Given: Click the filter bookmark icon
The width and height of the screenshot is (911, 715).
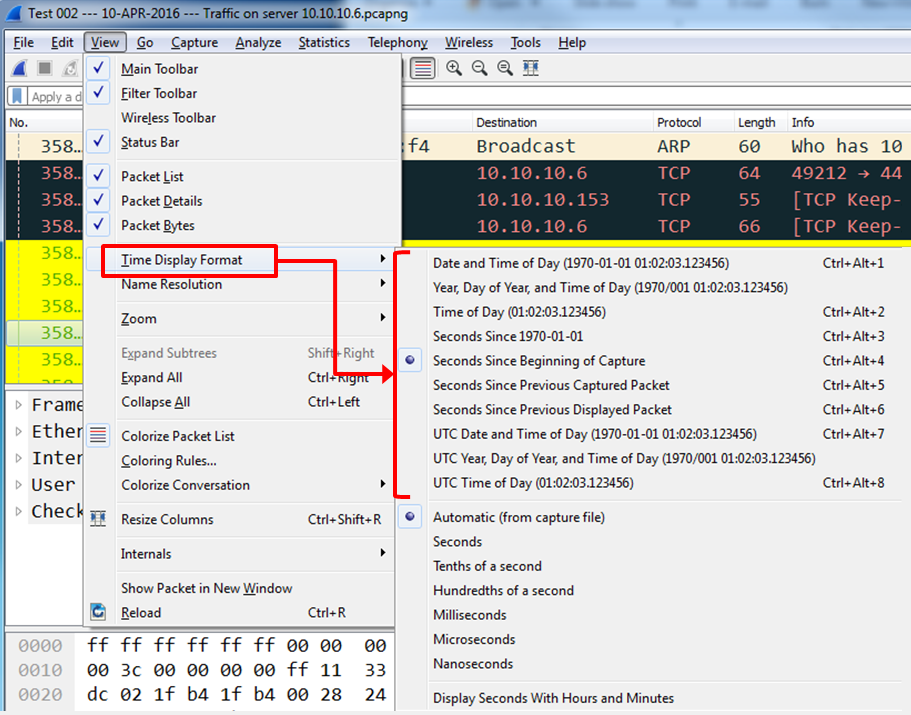Looking at the screenshot, I should (x=17, y=96).
